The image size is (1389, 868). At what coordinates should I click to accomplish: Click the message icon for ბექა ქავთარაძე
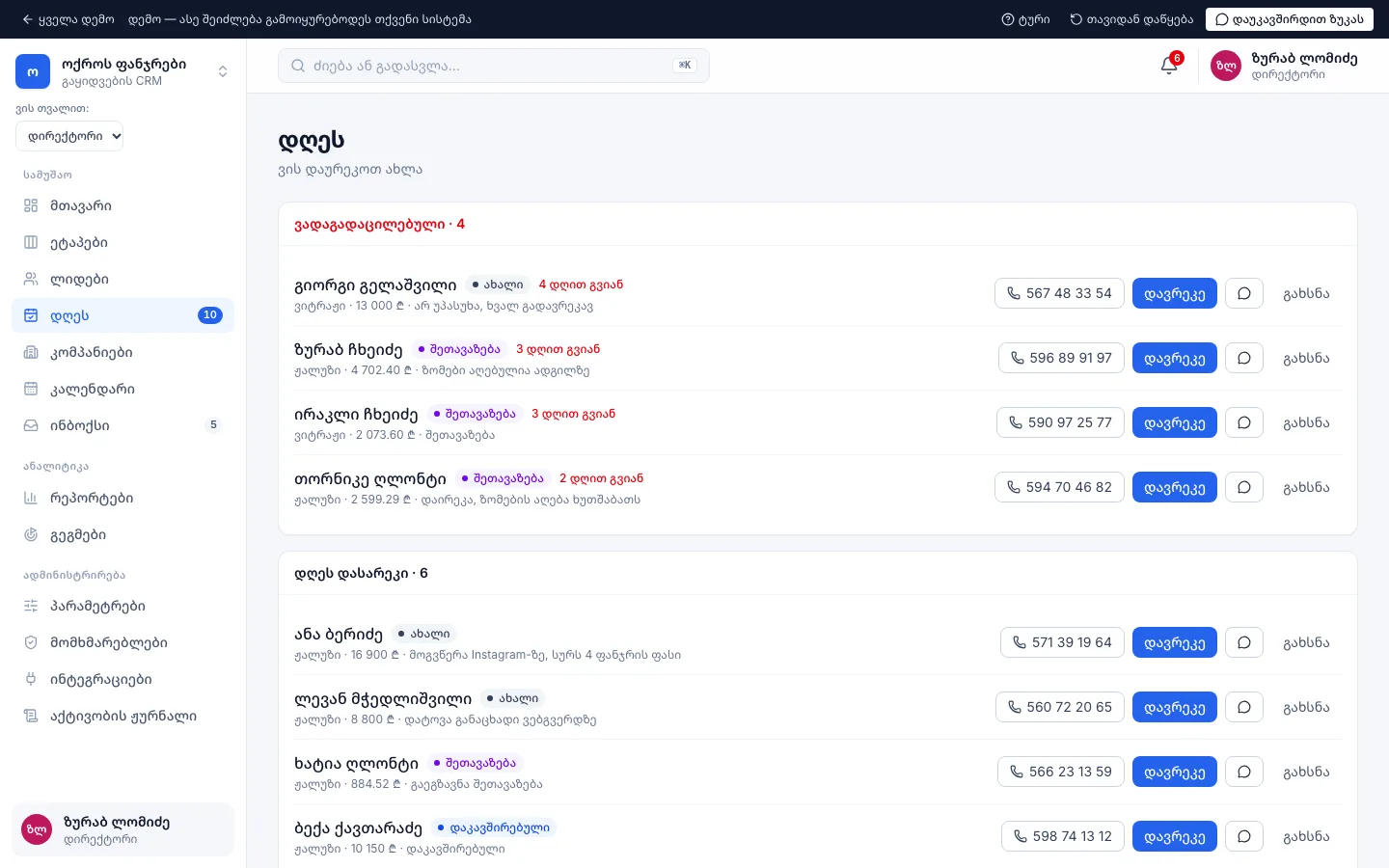1244,836
